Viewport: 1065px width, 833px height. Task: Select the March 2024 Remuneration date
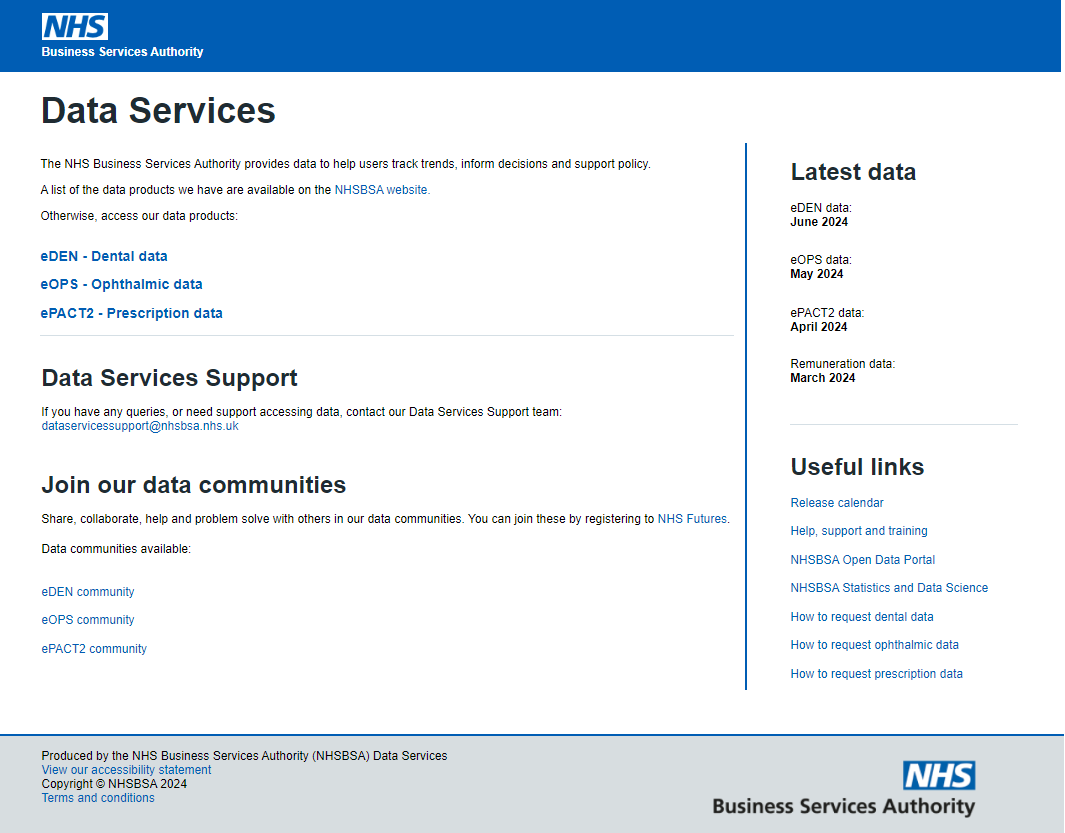click(x=823, y=378)
